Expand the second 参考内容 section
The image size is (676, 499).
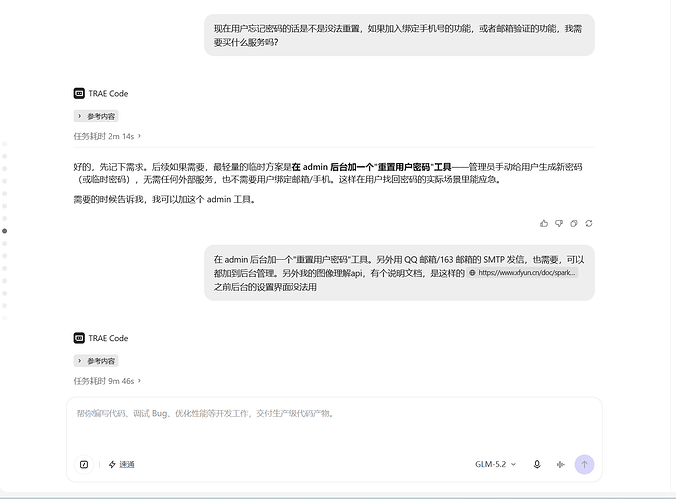coord(96,361)
